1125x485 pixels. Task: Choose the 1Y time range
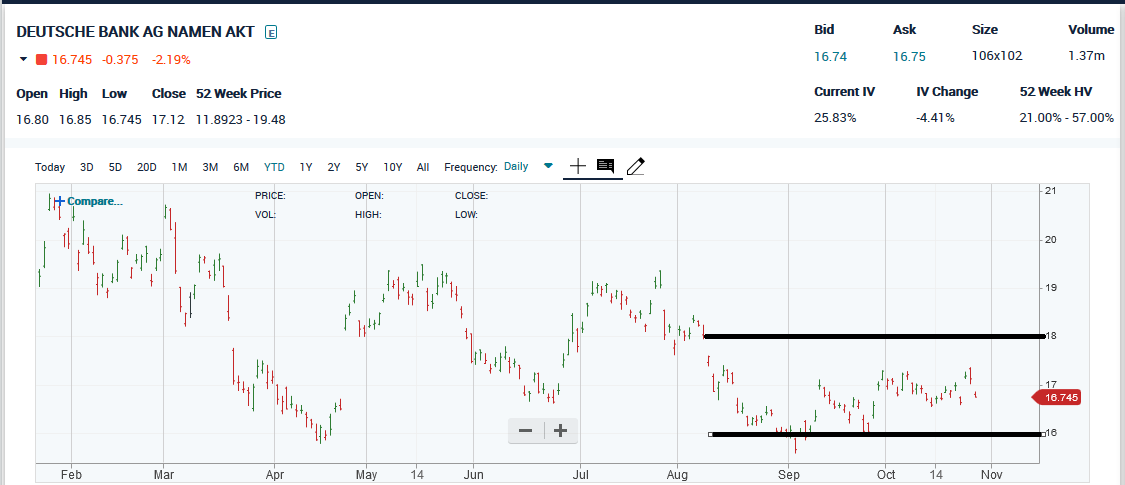click(306, 167)
